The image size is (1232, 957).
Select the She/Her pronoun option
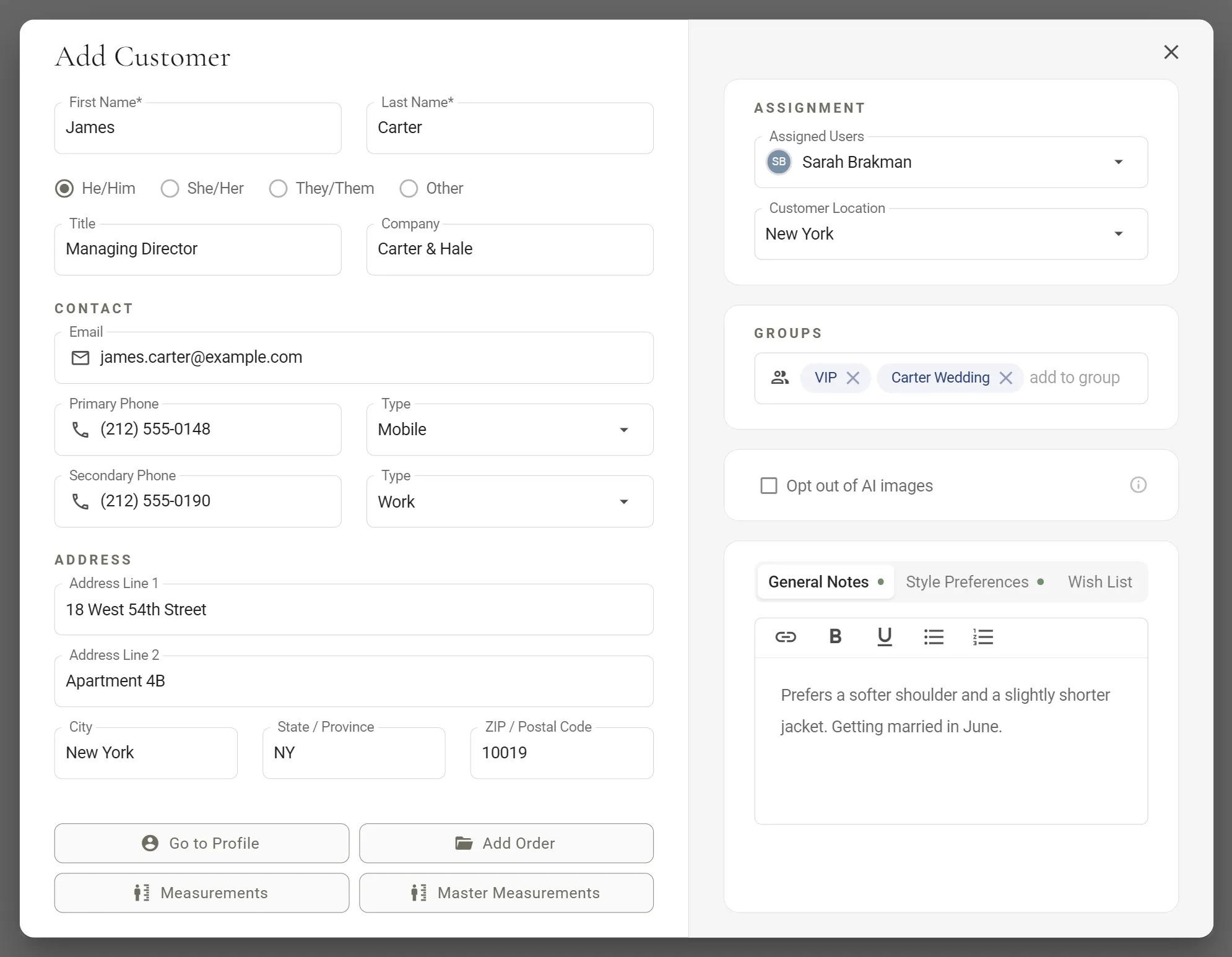tap(170, 188)
